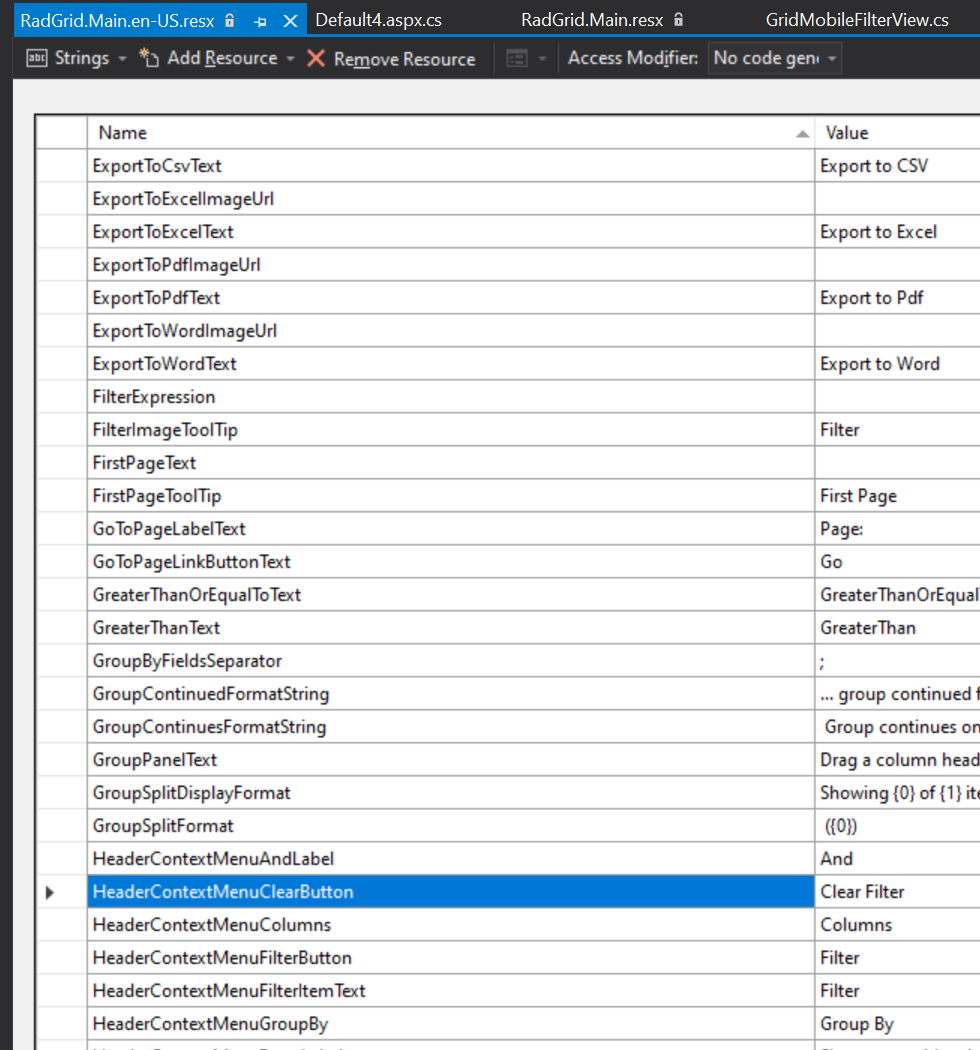980x1050 pixels.
Task: Select the FirstPageText name cell
Action: click(x=451, y=462)
